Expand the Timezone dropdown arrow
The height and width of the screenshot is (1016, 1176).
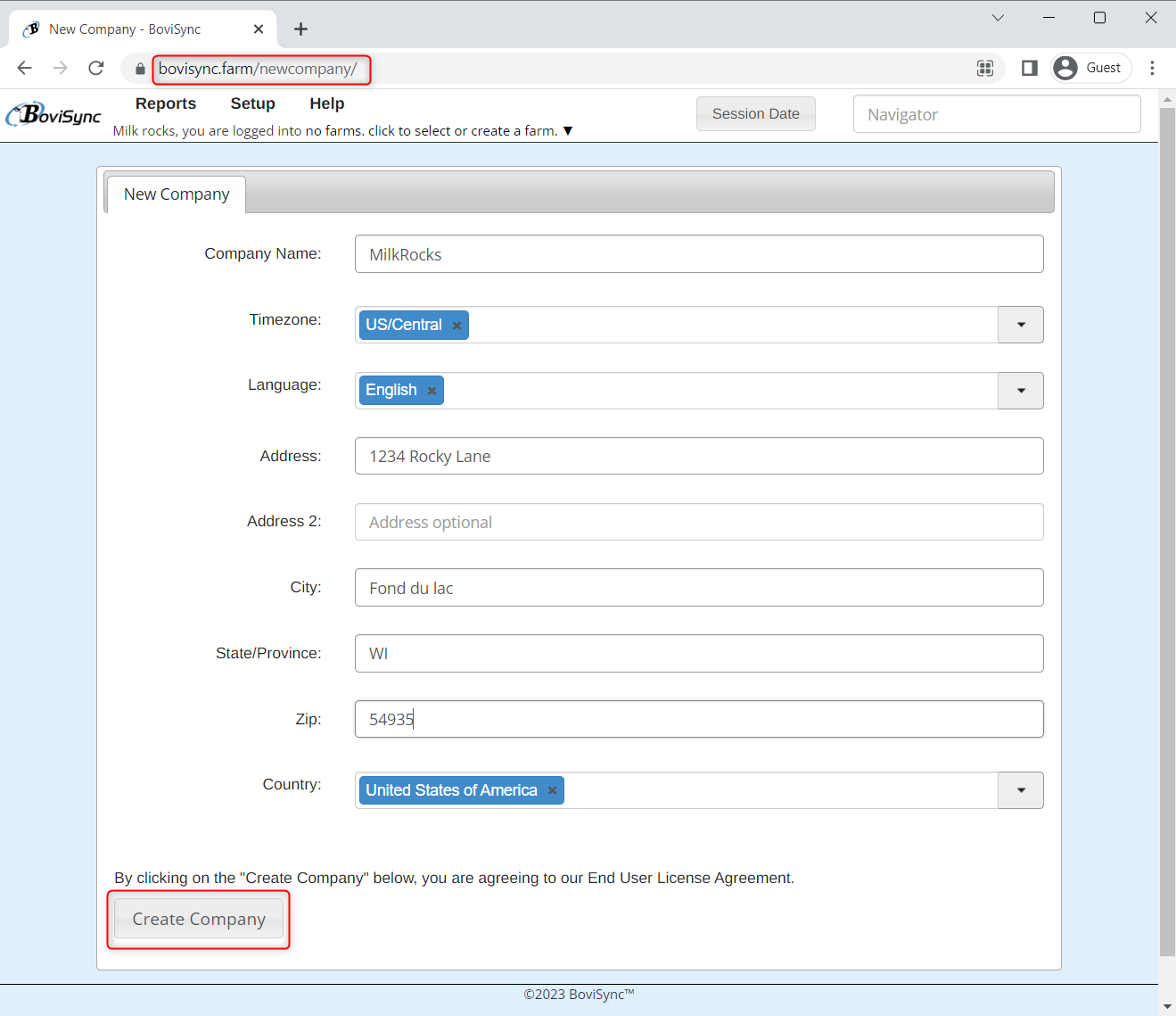click(1021, 325)
